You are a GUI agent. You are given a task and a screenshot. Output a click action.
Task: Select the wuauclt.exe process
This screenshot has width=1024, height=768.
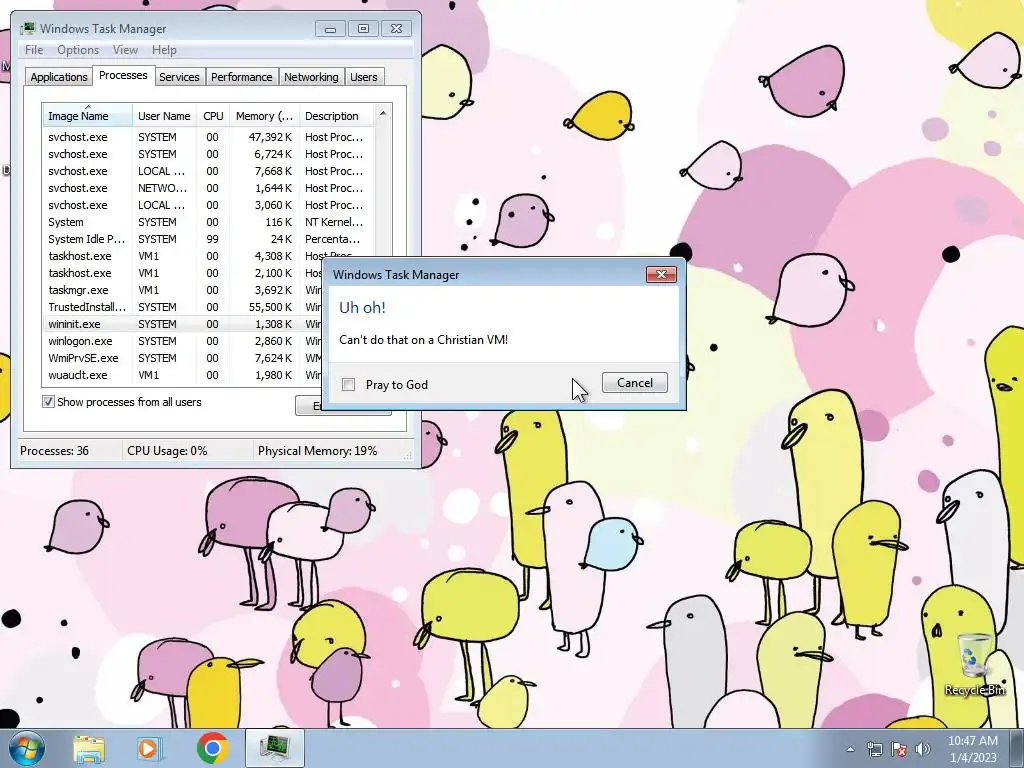[184, 375]
